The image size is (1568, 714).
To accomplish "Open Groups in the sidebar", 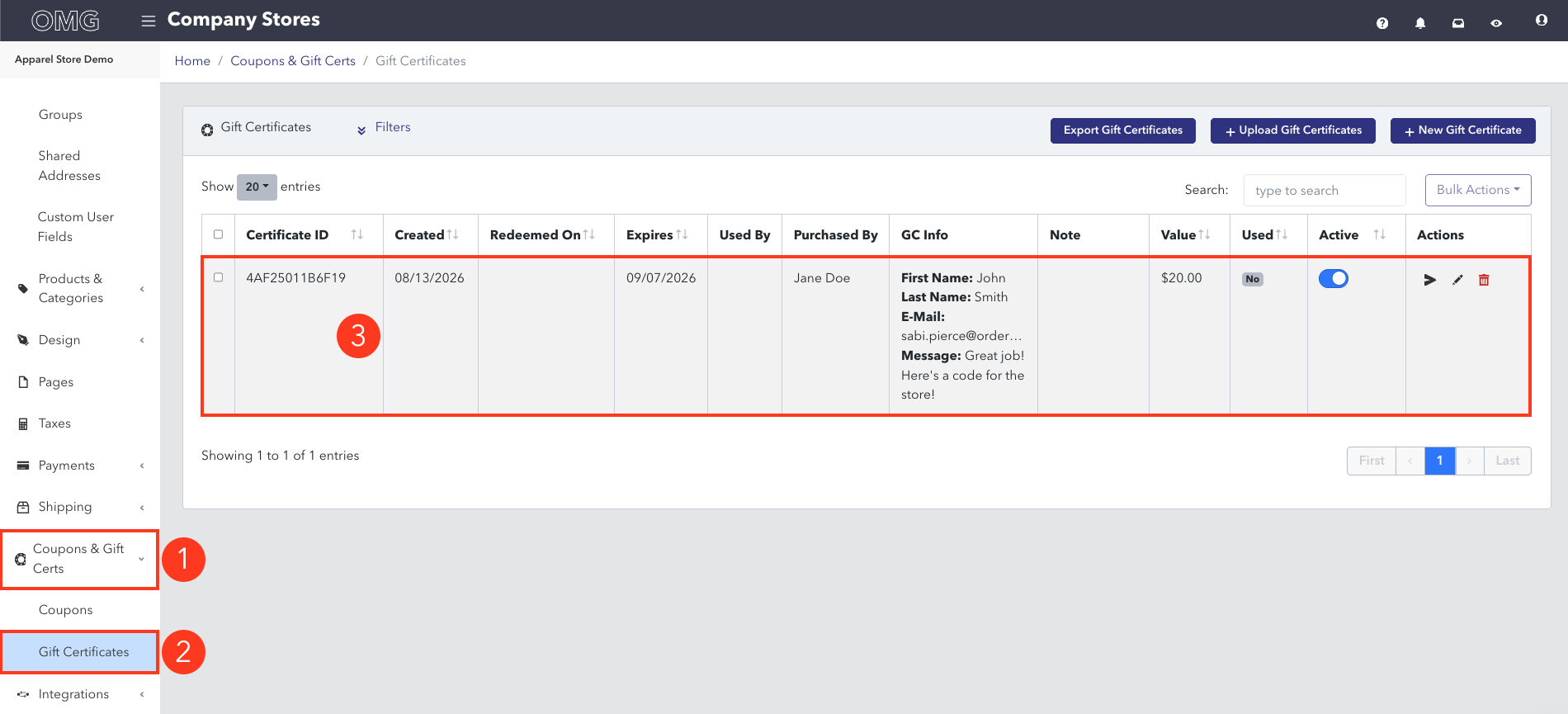I will click(60, 115).
